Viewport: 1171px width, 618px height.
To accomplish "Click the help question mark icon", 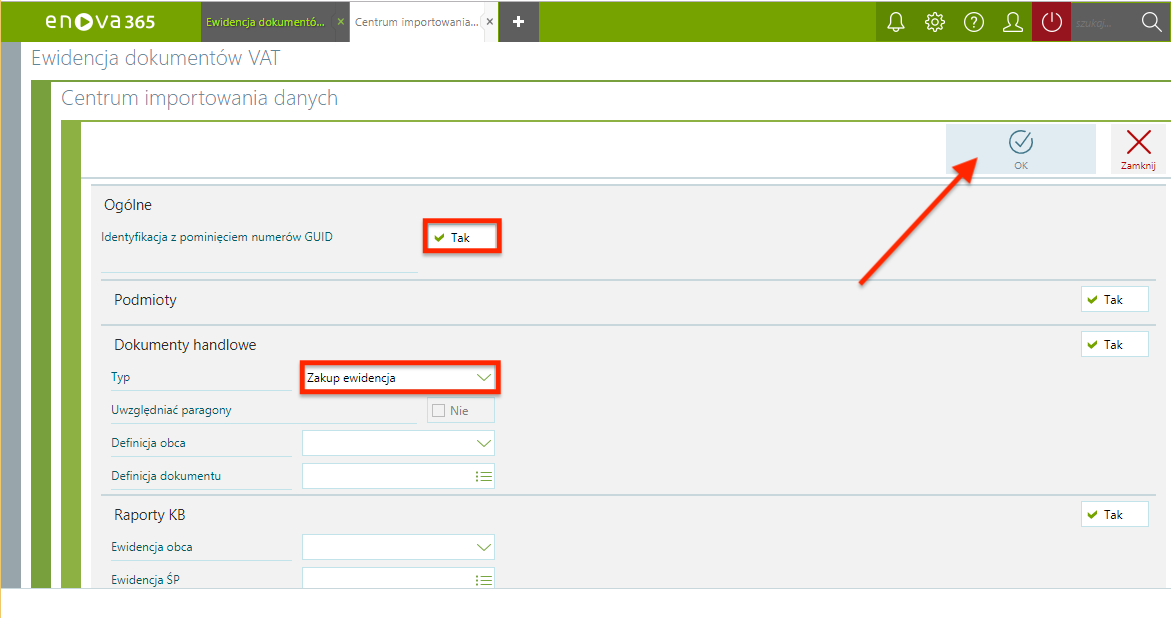I will (x=973, y=21).
